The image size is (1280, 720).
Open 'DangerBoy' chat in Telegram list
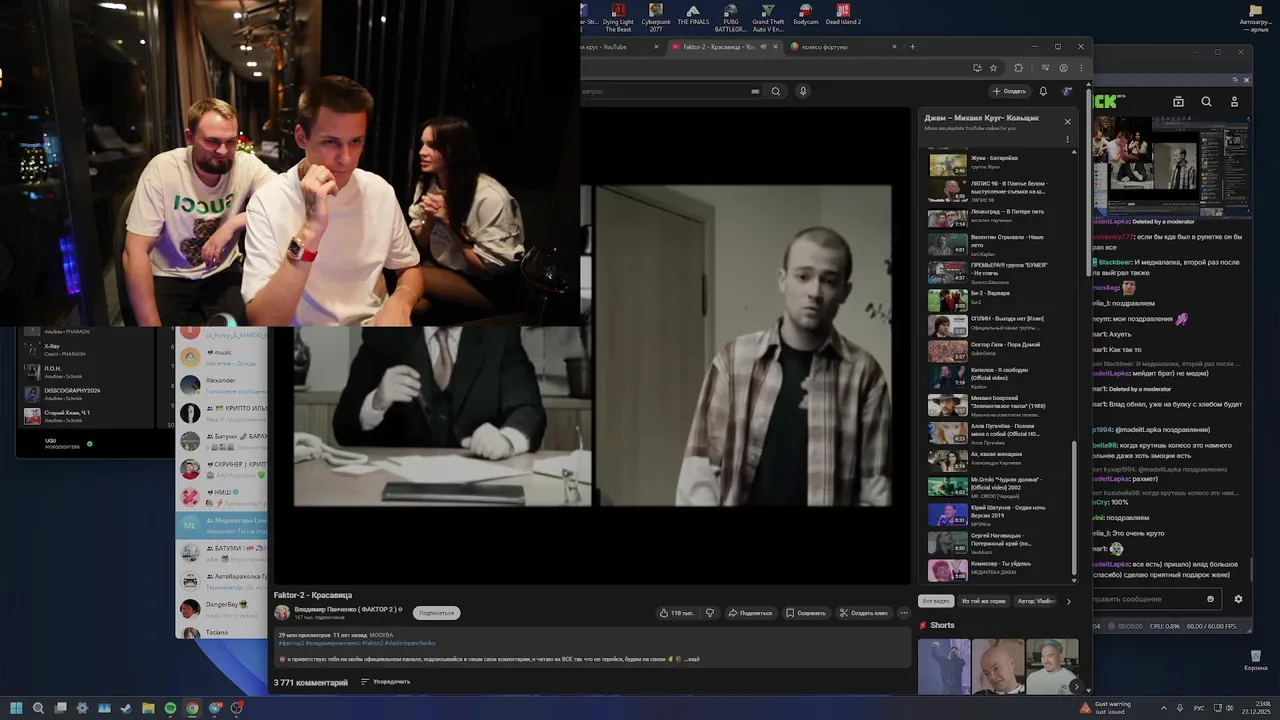coord(222,608)
